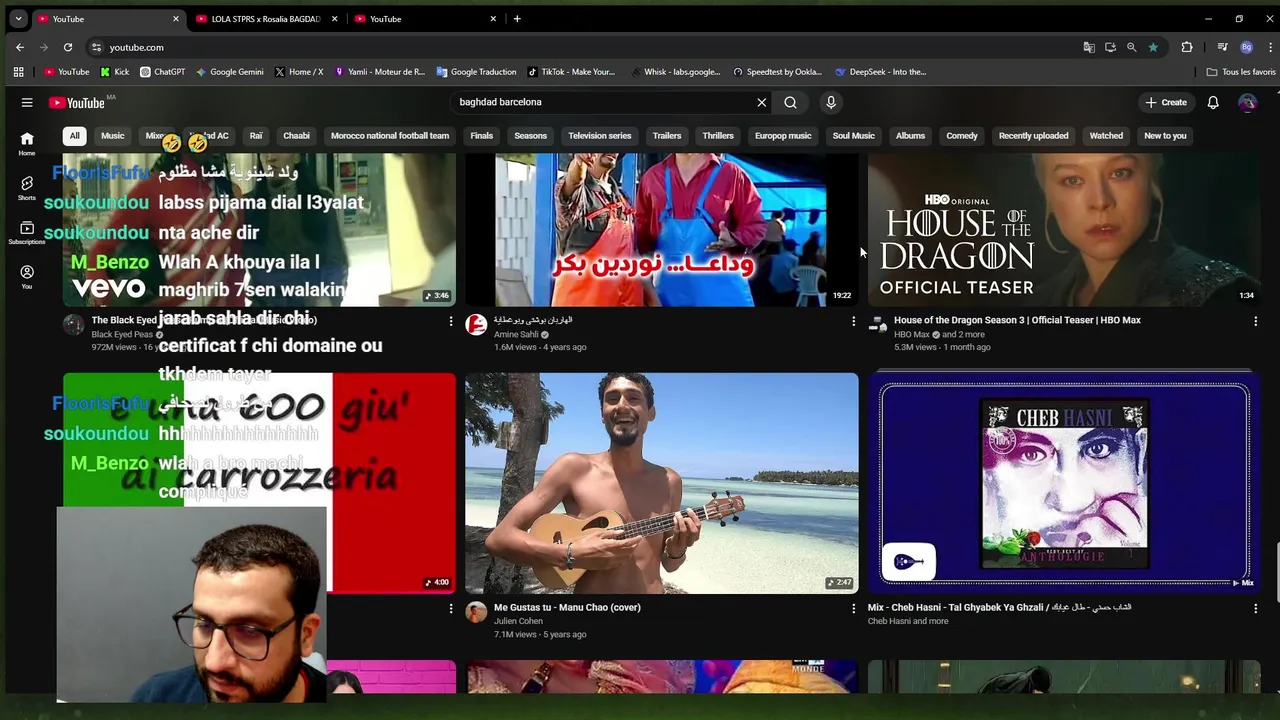Select the New to you chip

1165,136
